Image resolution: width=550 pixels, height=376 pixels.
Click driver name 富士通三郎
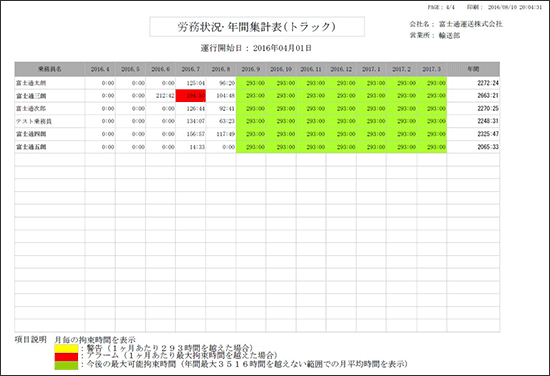point(31,96)
